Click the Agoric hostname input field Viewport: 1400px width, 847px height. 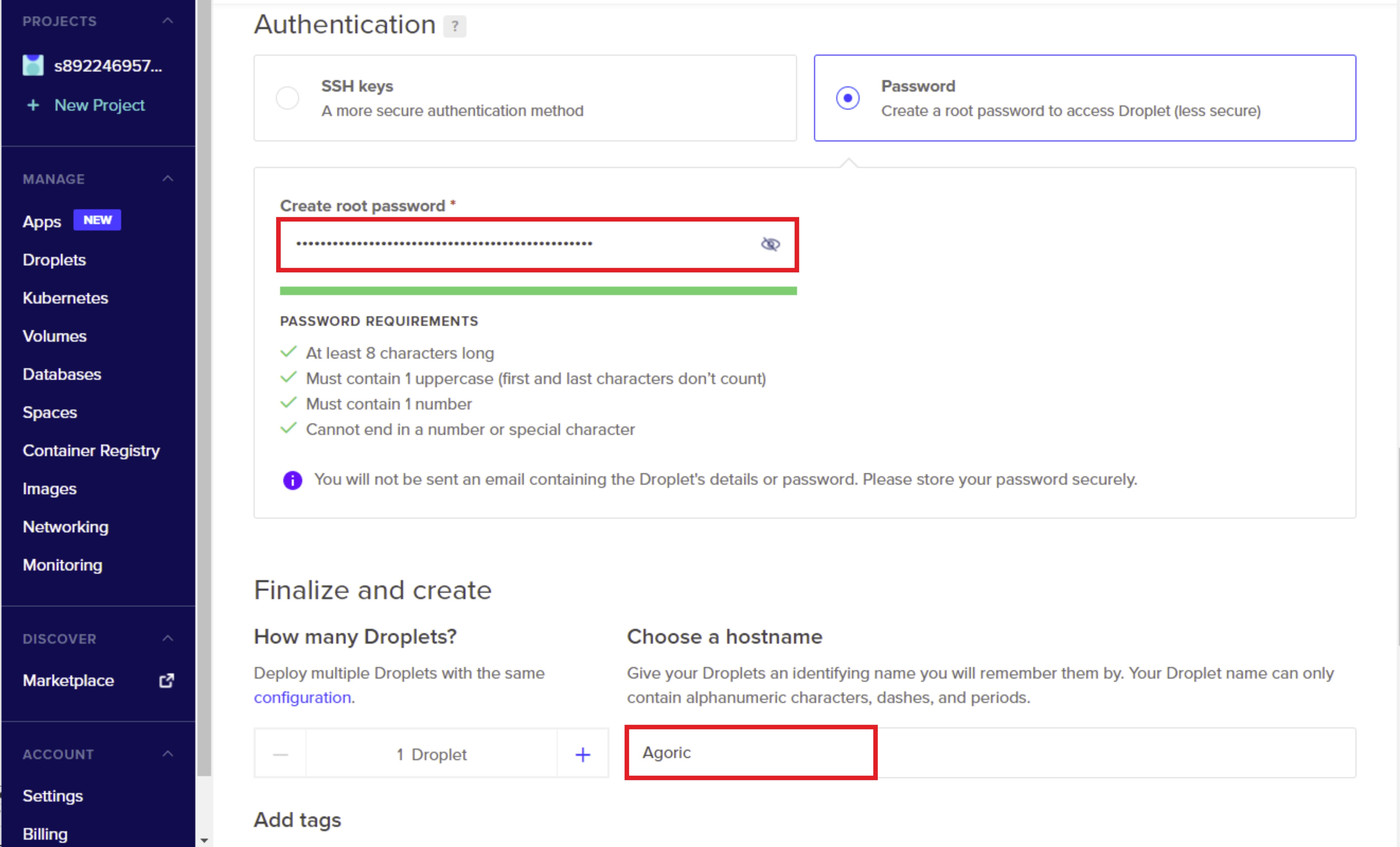click(x=750, y=752)
